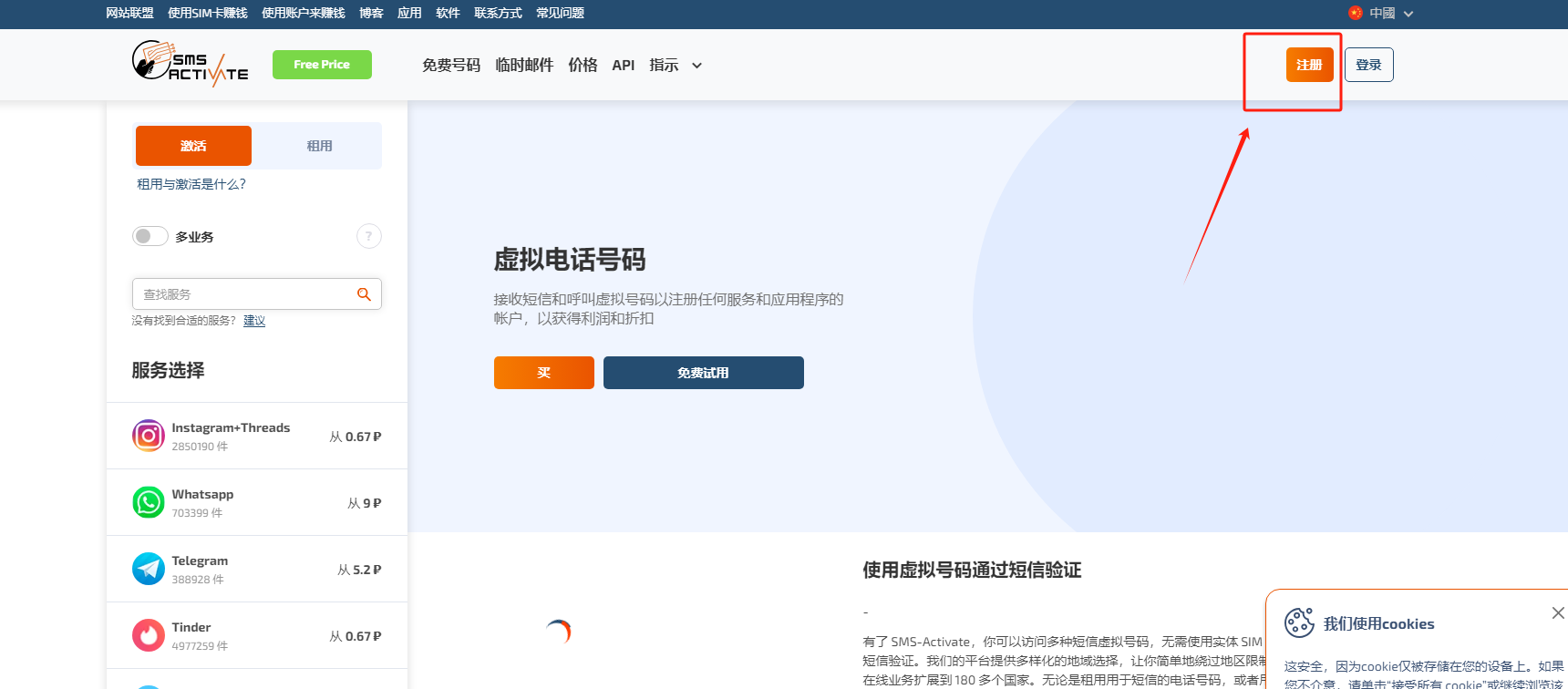1568x689 pixels.
Task: Select Tinder service row name
Action: pyautogui.click(x=191, y=627)
